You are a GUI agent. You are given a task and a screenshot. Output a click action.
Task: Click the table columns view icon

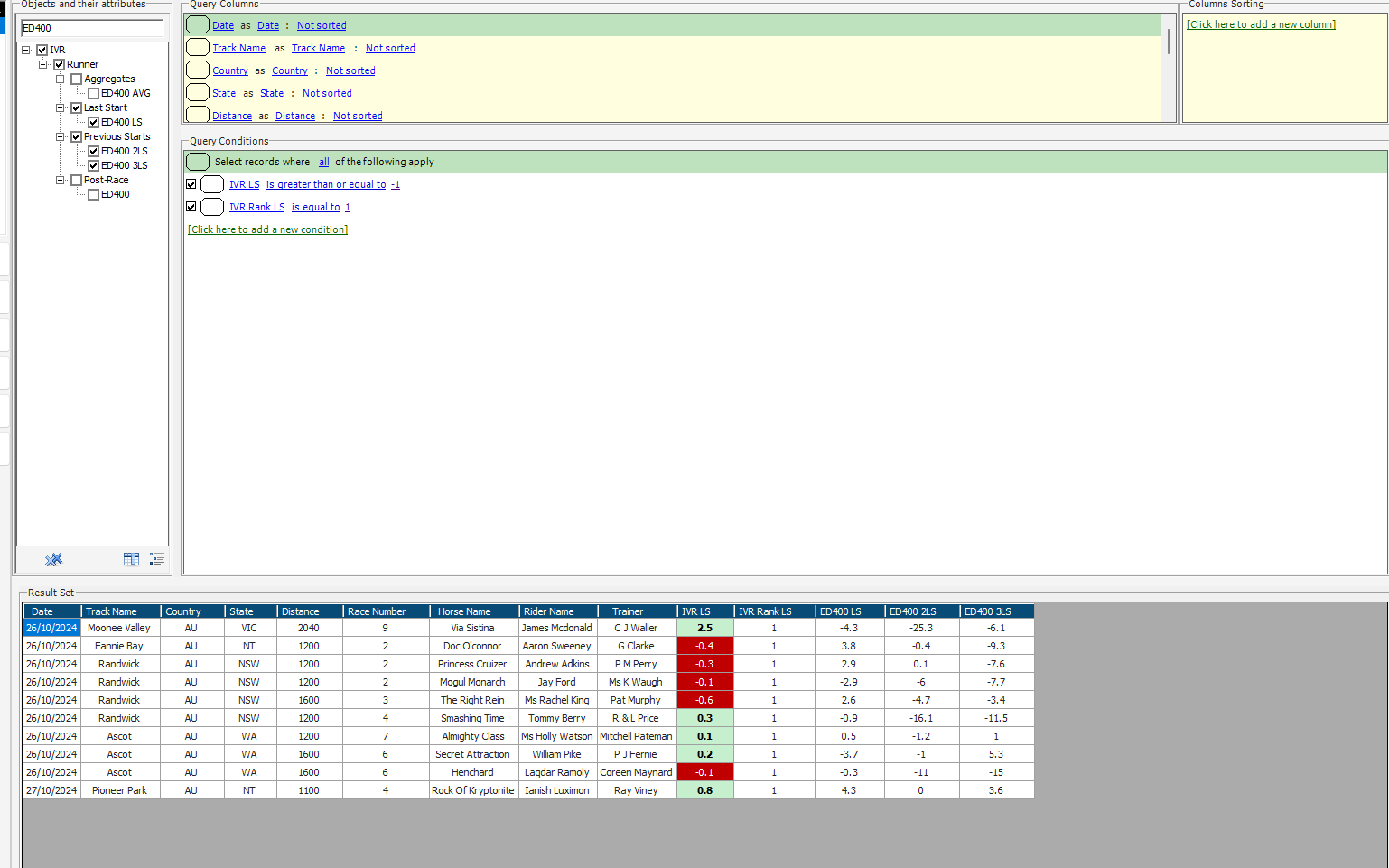point(131,559)
